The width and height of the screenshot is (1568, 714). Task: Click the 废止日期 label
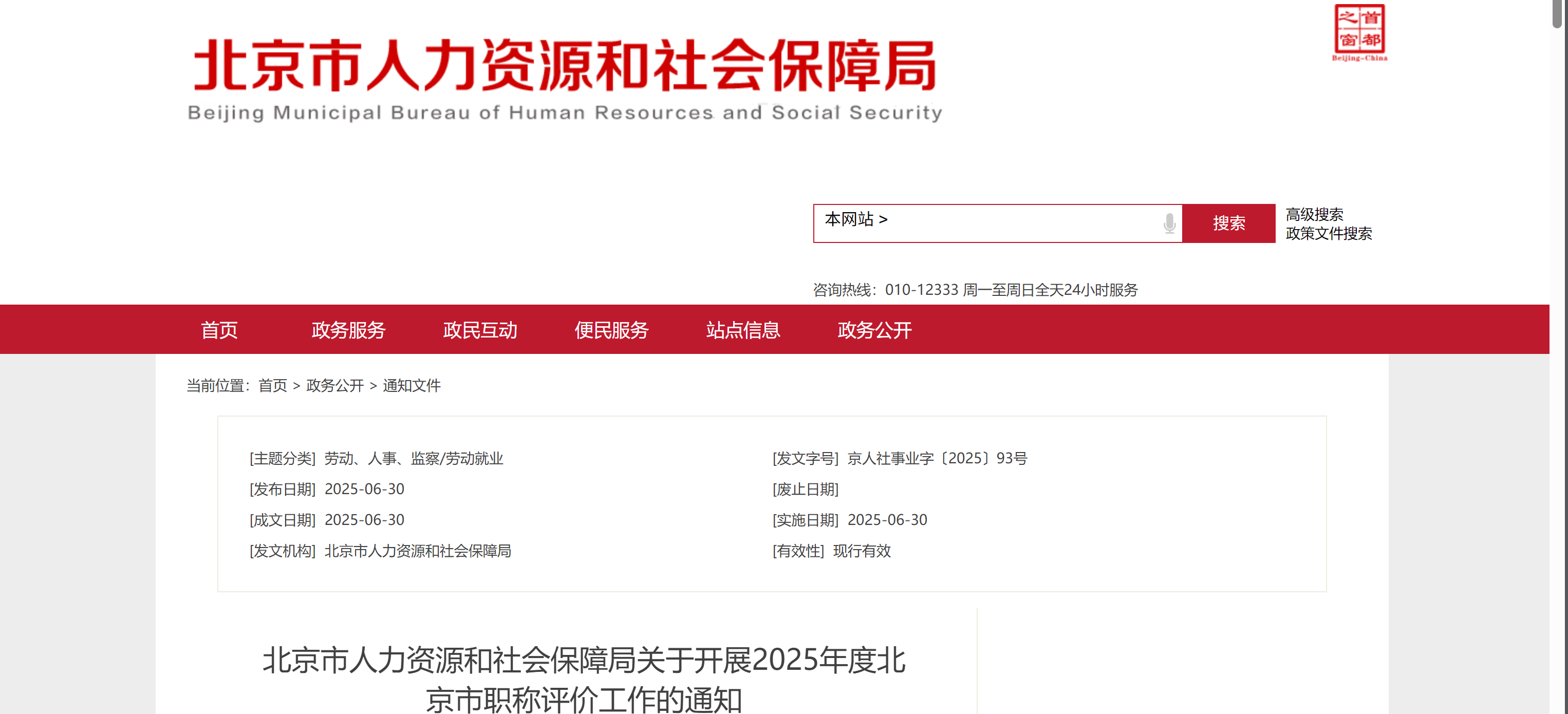pos(805,490)
